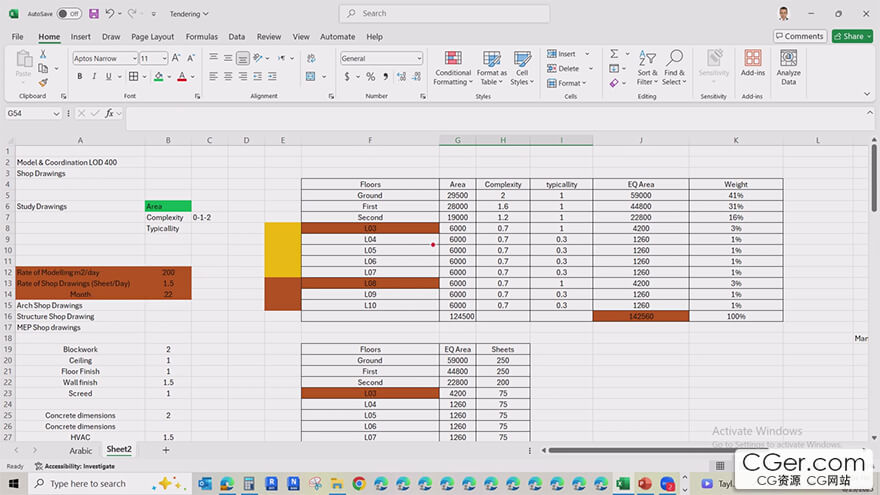Click the Percent Style icon
Screen dimensions: 880x495
(371, 76)
